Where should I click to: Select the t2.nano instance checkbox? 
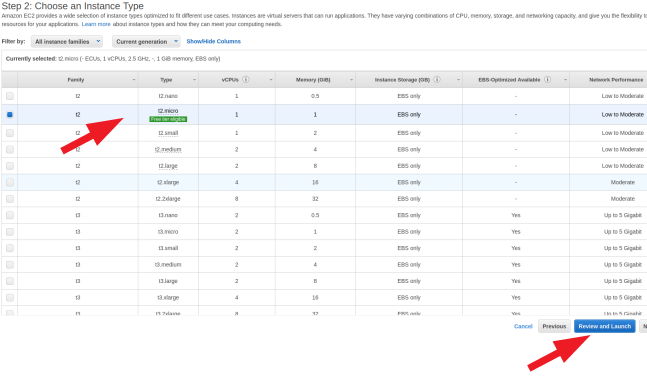pos(10,96)
